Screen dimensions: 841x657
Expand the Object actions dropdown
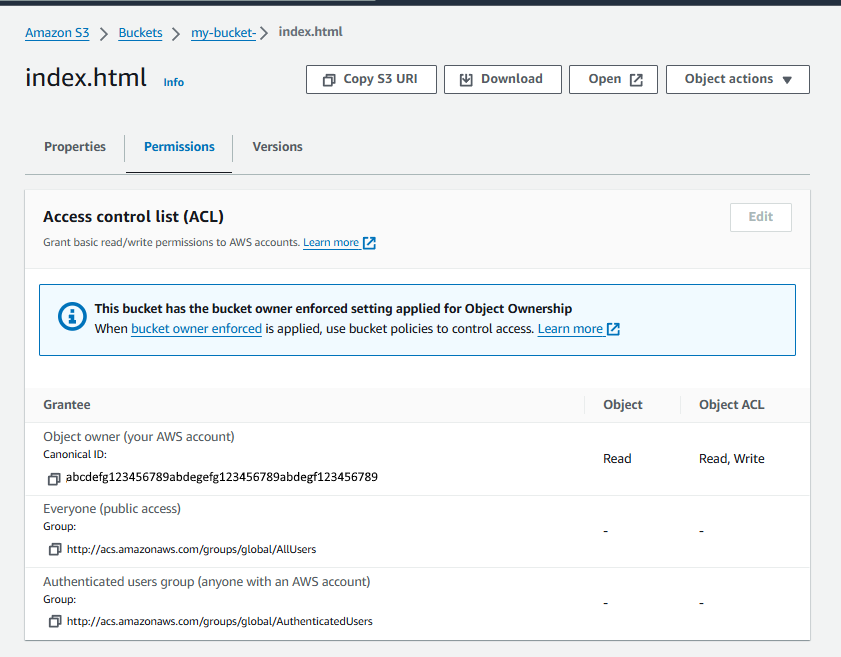tap(737, 79)
